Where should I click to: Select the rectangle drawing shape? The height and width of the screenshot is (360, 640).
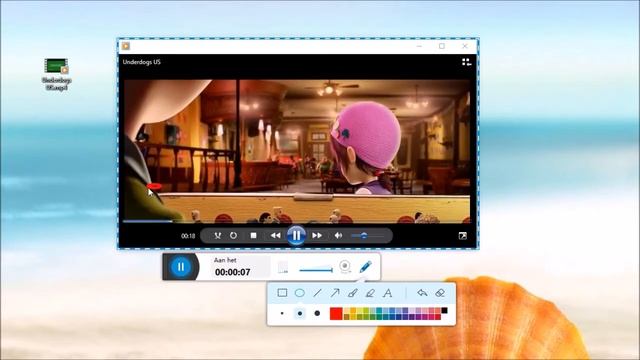click(x=282, y=293)
